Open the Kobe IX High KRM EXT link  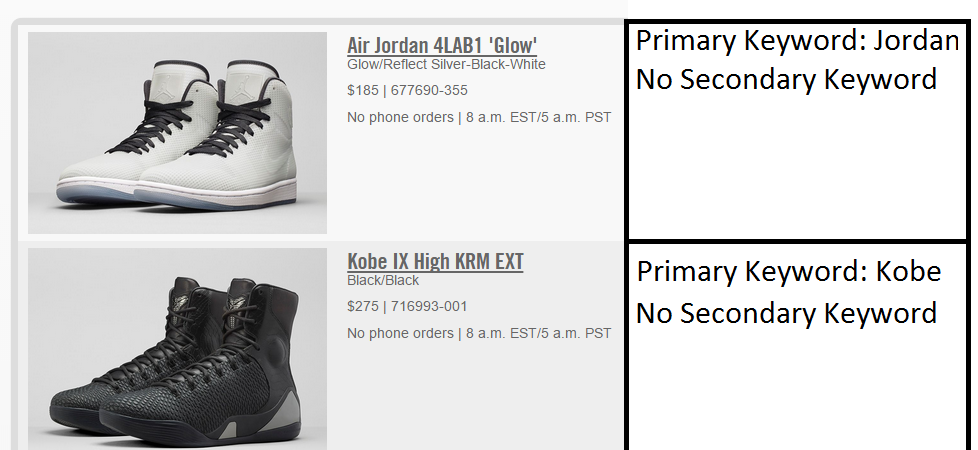pos(435,262)
